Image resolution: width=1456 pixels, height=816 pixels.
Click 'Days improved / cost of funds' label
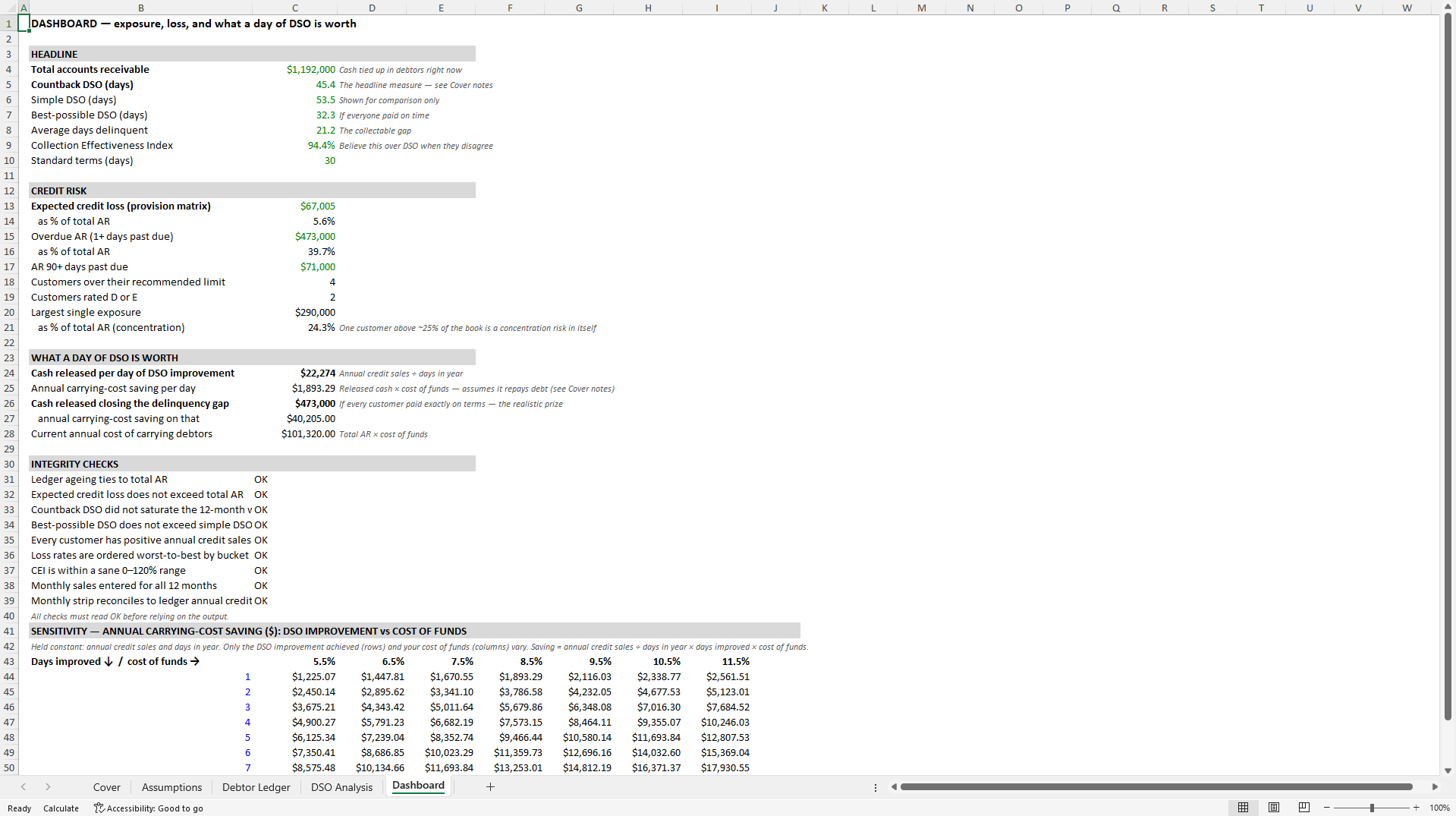click(x=115, y=661)
